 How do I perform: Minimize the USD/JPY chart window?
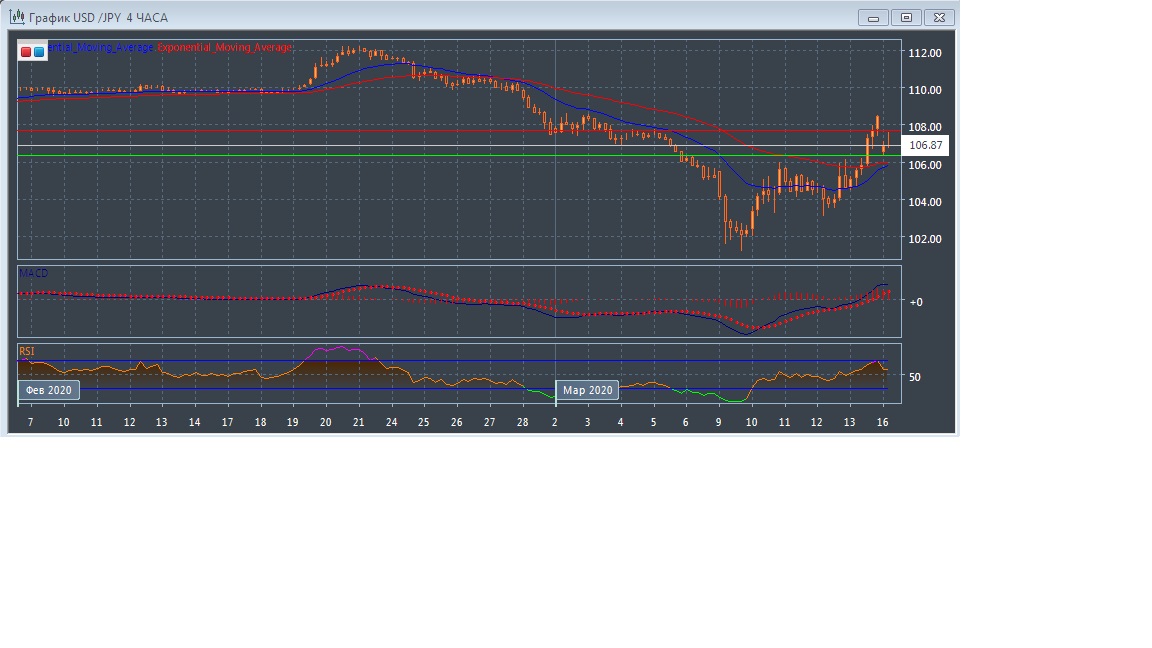[x=874, y=17]
